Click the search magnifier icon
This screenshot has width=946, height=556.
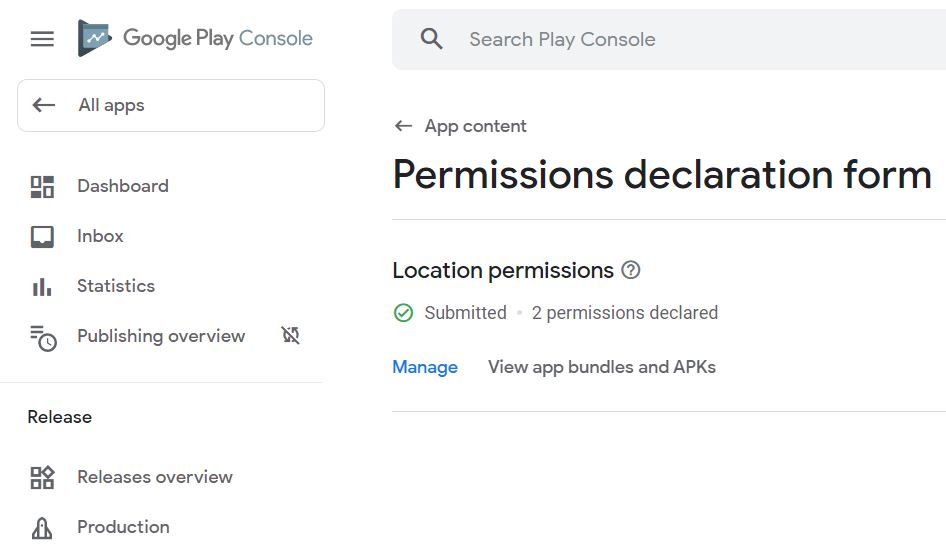click(x=432, y=39)
